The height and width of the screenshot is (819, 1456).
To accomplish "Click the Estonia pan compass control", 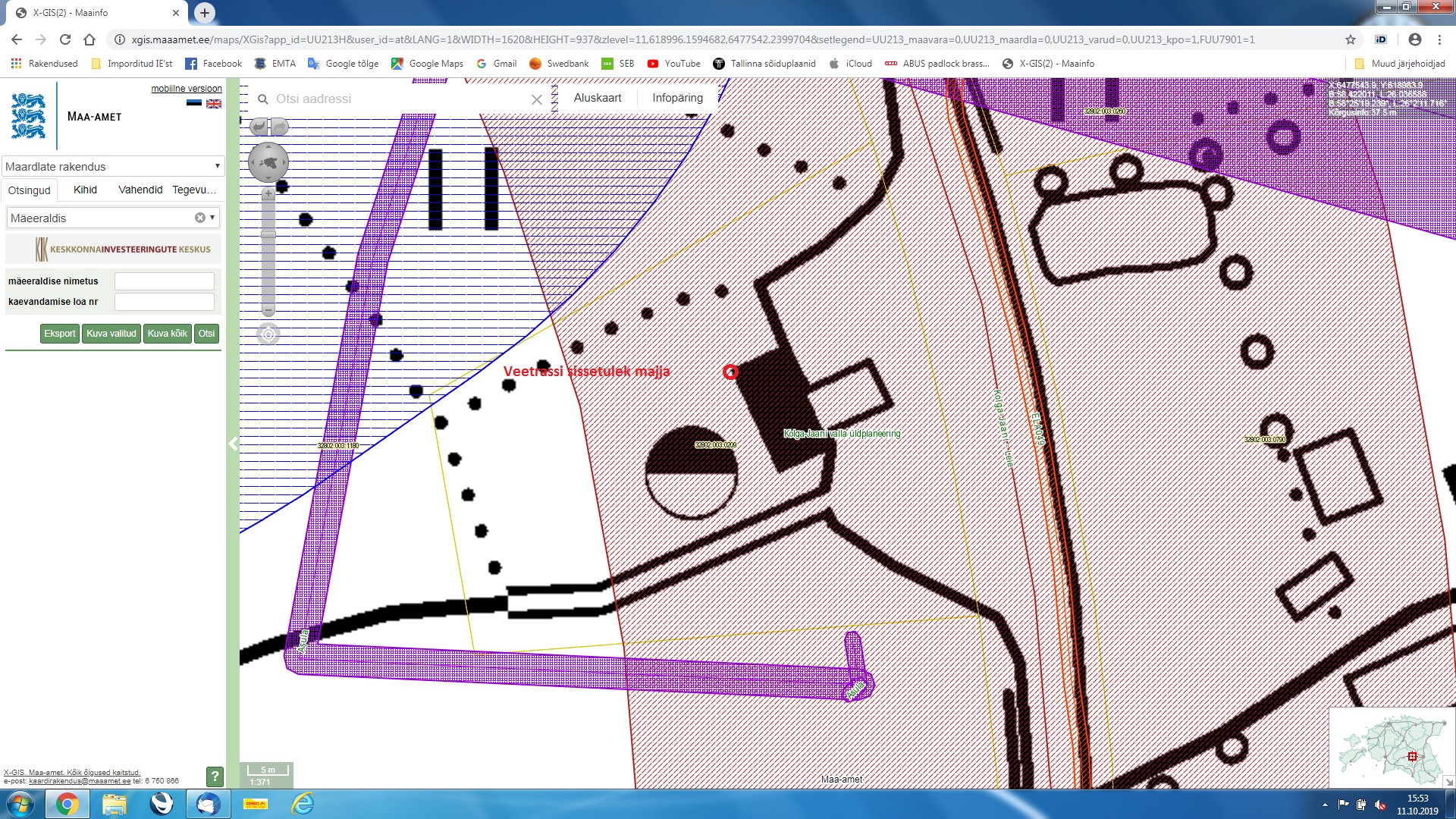I will (268, 162).
